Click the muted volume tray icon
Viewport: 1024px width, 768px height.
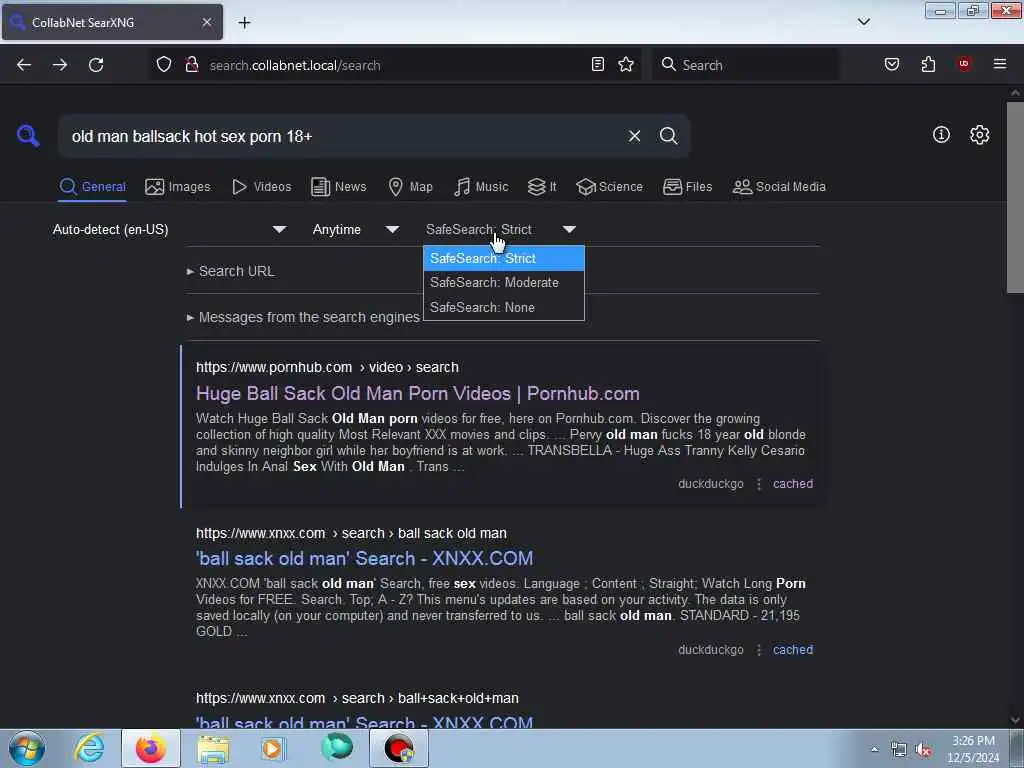click(923, 750)
